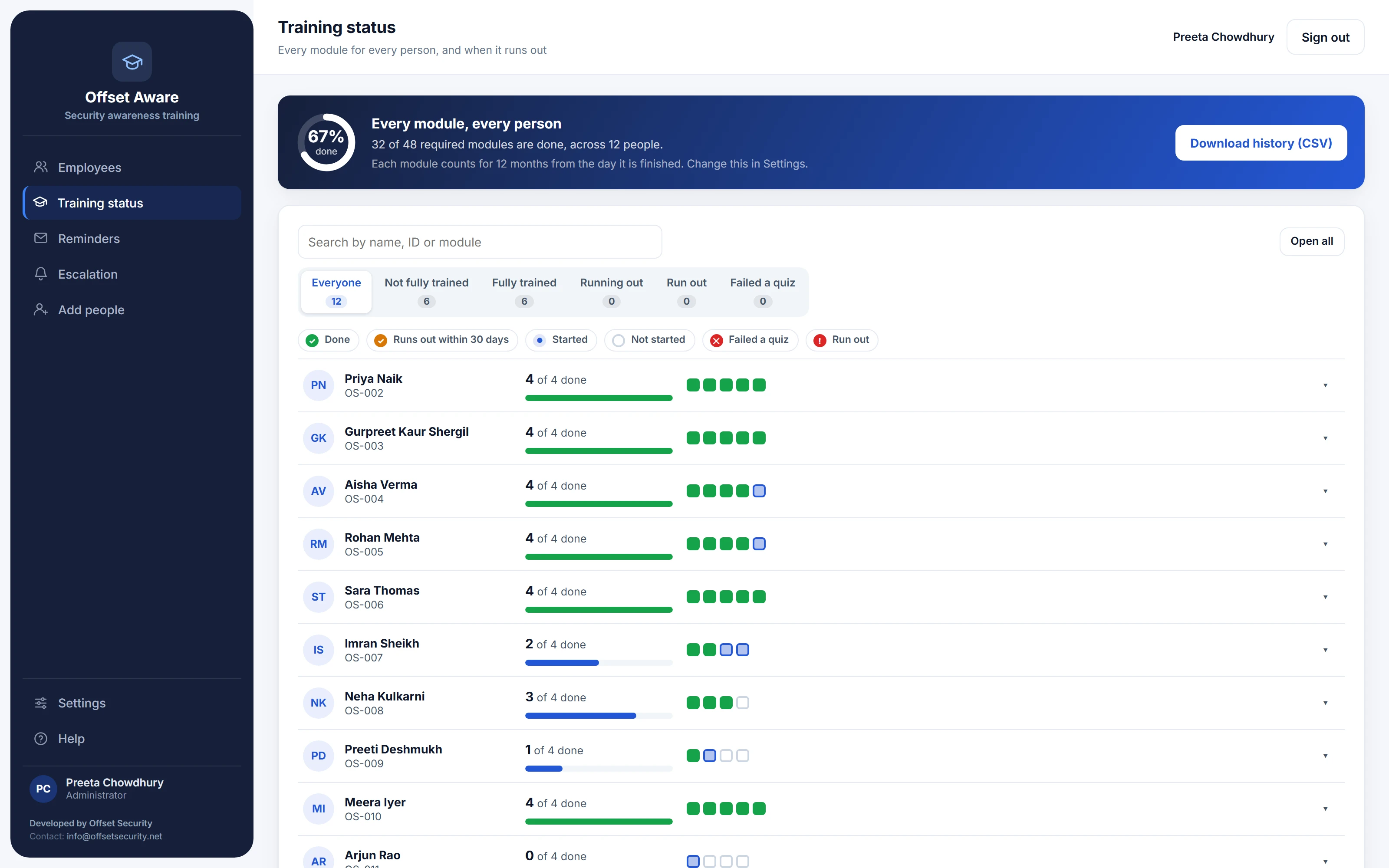This screenshot has width=1389, height=868.
Task: Expand Rohan Mehta's row arrow
Action: 1325,544
